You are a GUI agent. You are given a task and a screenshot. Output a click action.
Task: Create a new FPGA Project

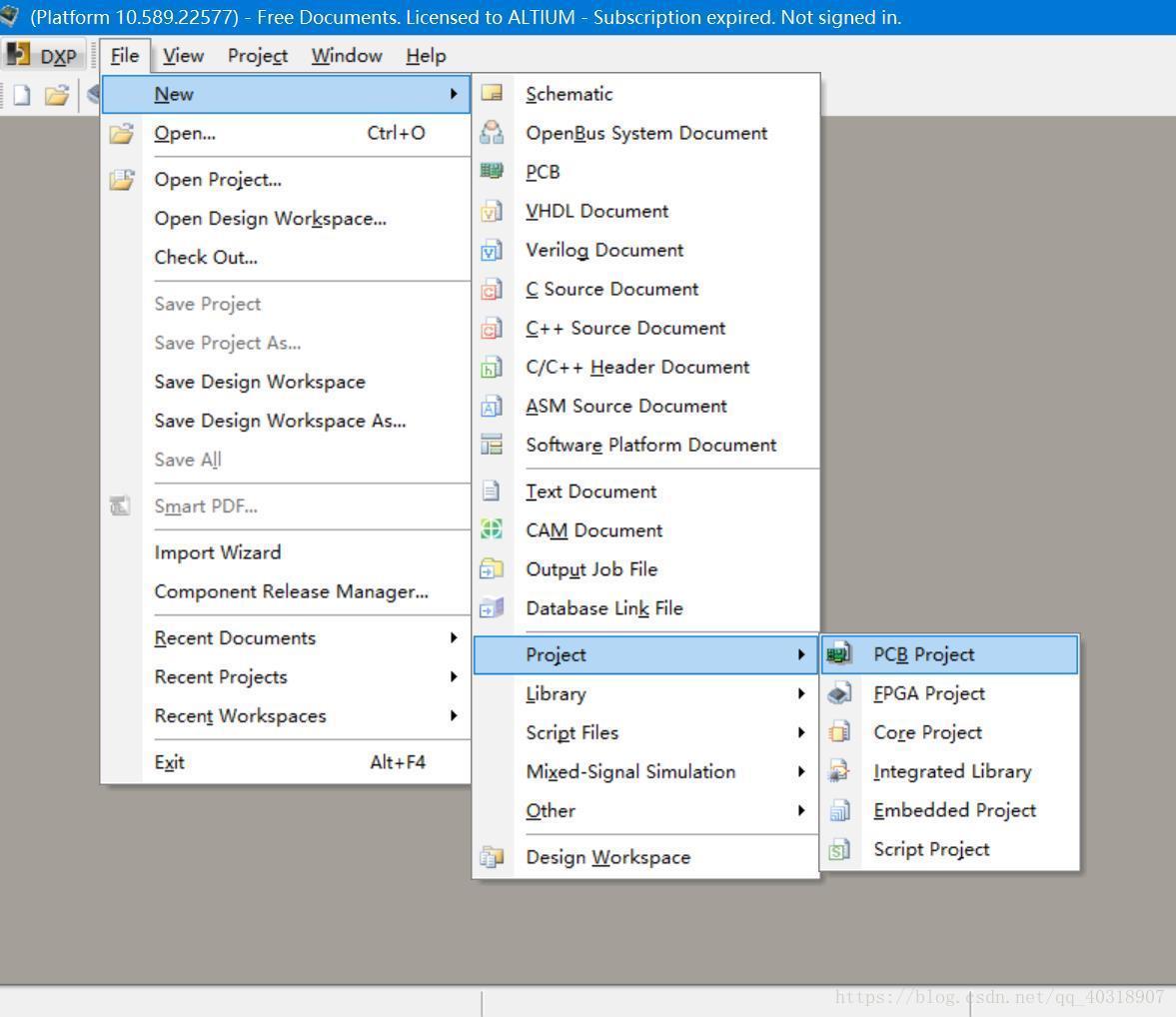(950, 693)
